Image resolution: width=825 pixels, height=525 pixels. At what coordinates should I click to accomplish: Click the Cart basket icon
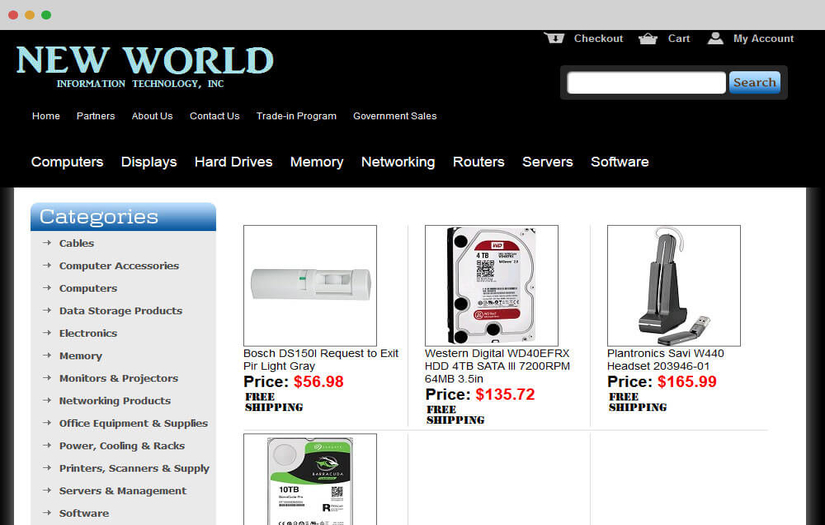click(648, 39)
